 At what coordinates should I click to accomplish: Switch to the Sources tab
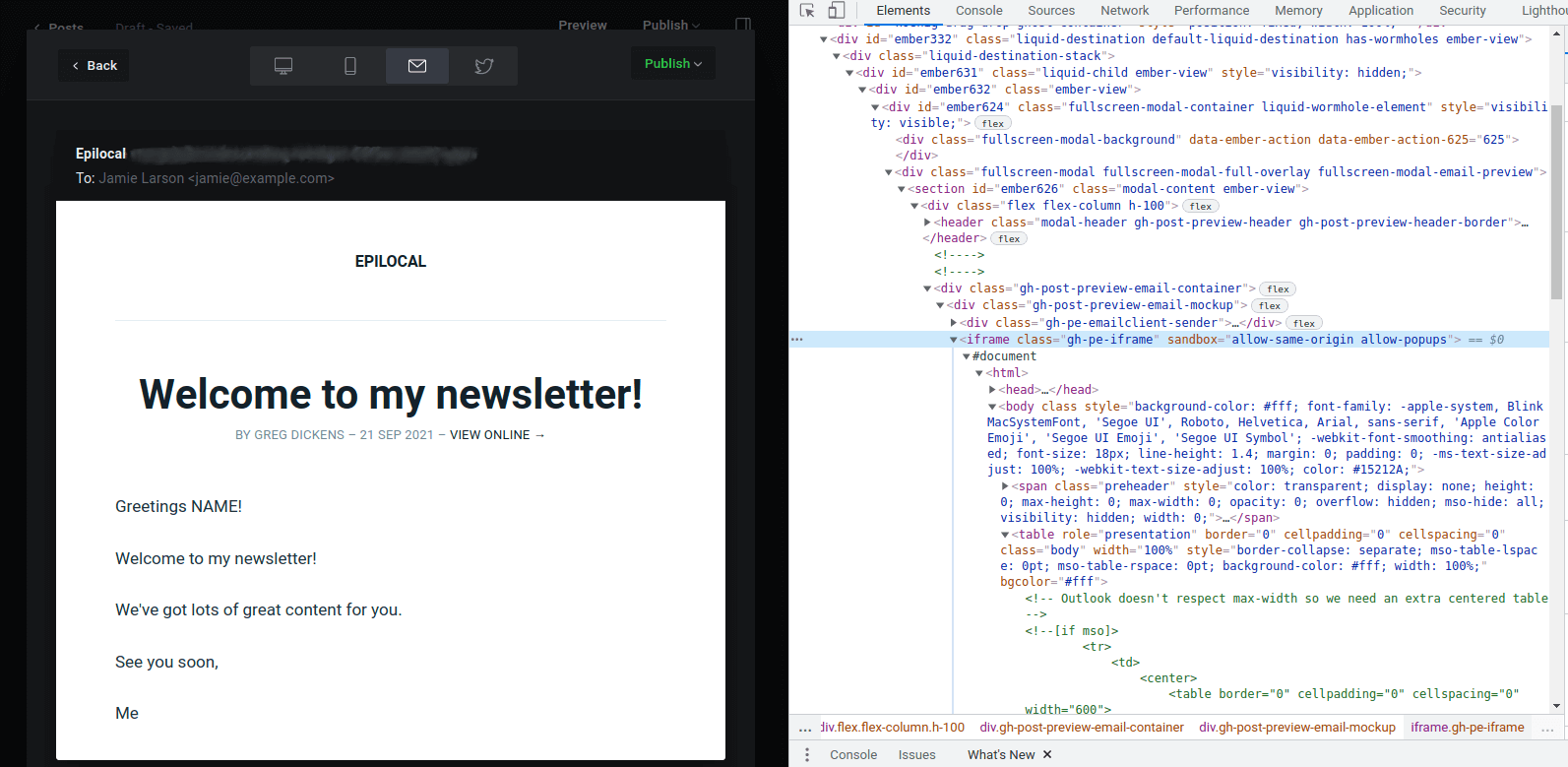click(x=1051, y=11)
